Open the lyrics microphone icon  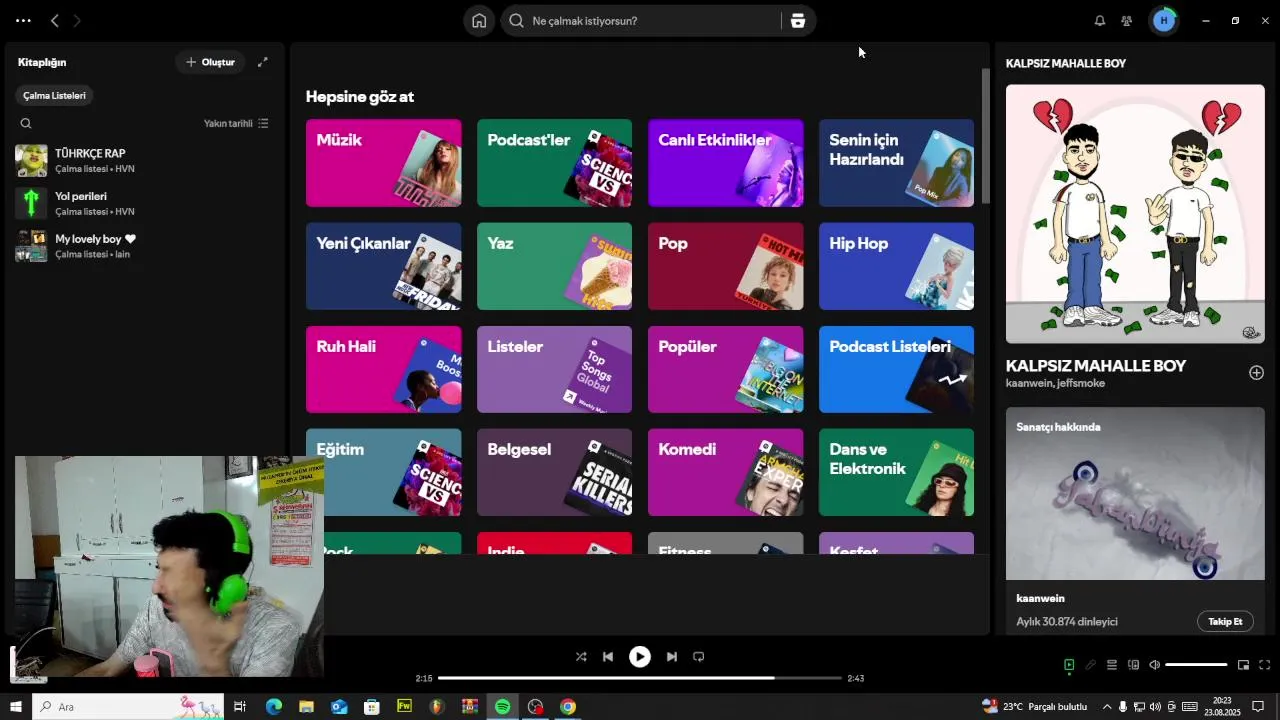click(x=1090, y=665)
